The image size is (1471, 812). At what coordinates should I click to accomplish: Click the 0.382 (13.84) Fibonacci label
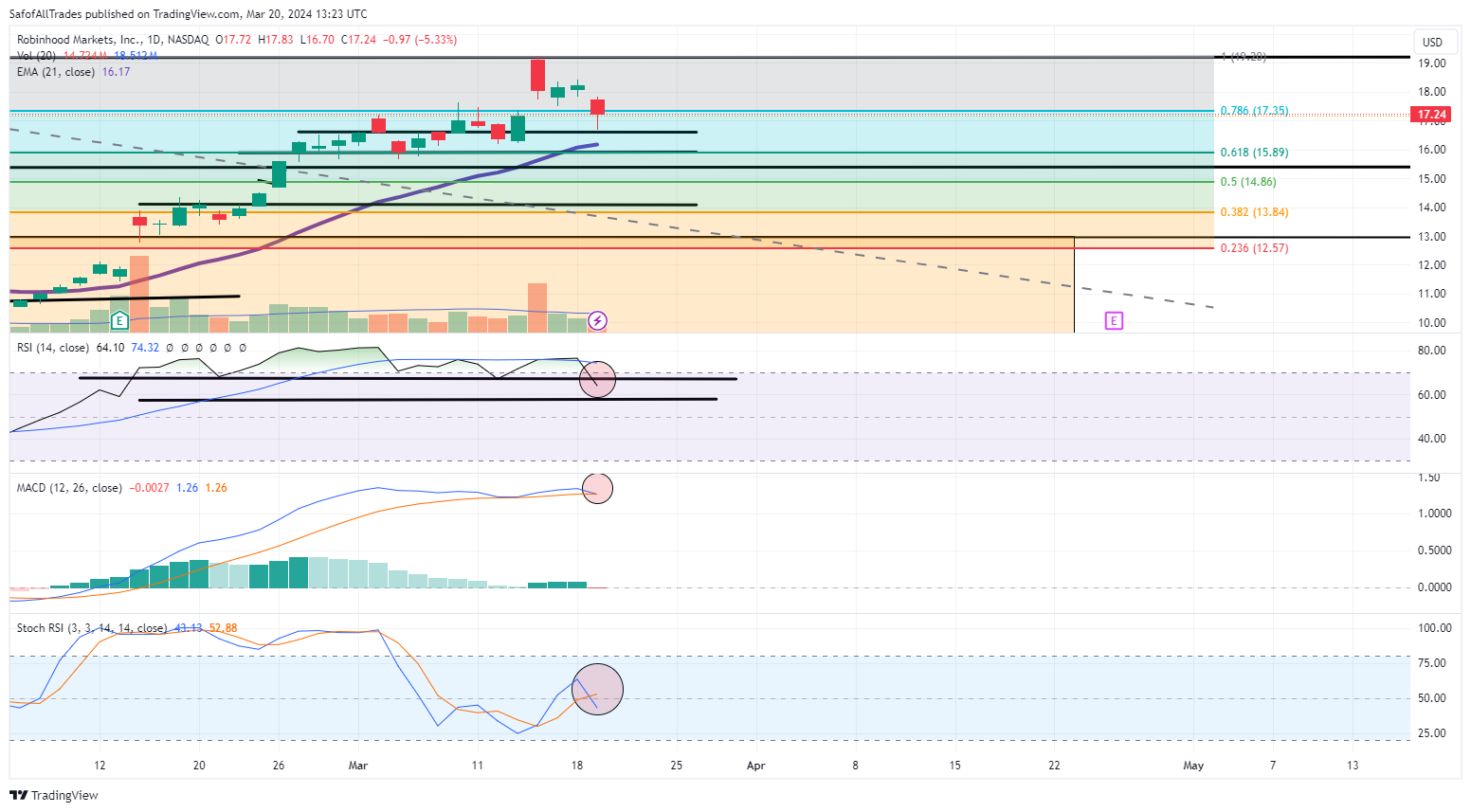pyautogui.click(x=1254, y=212)
